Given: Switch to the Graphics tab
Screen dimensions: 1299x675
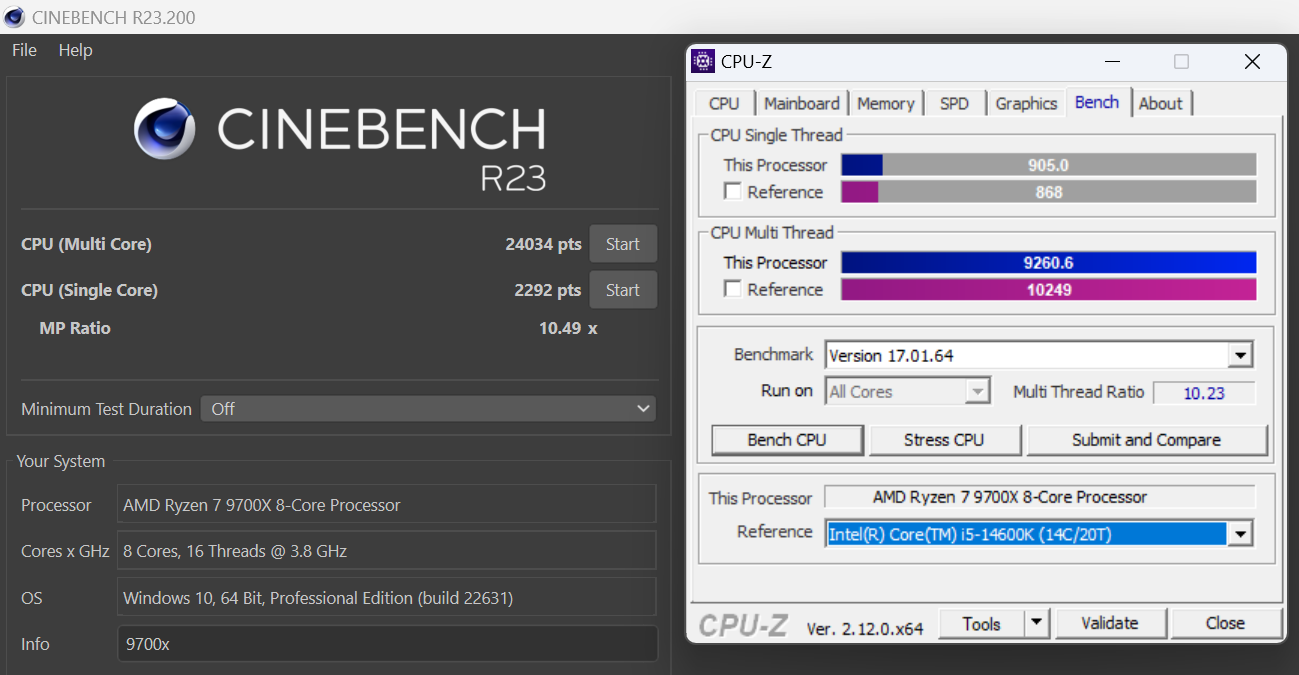Looking at the screenshot, I should [x=1026, y=103].
